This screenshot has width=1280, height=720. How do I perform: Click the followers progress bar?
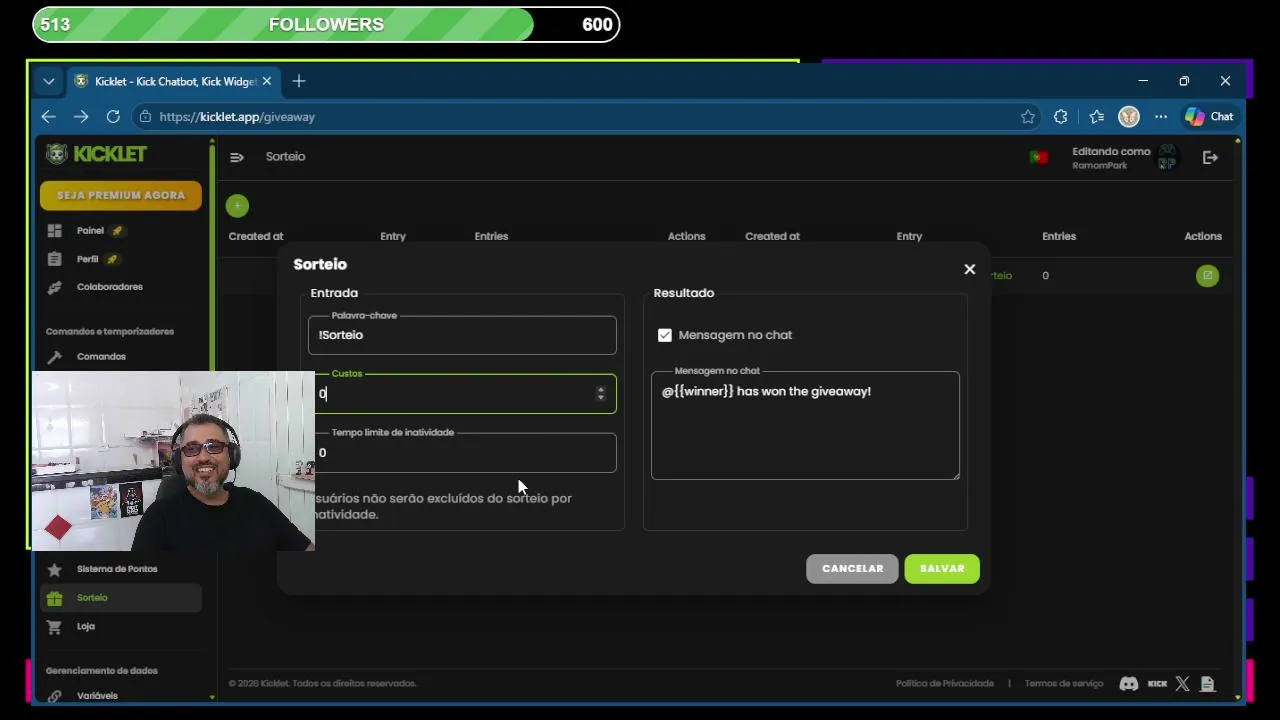click(326, 25)
